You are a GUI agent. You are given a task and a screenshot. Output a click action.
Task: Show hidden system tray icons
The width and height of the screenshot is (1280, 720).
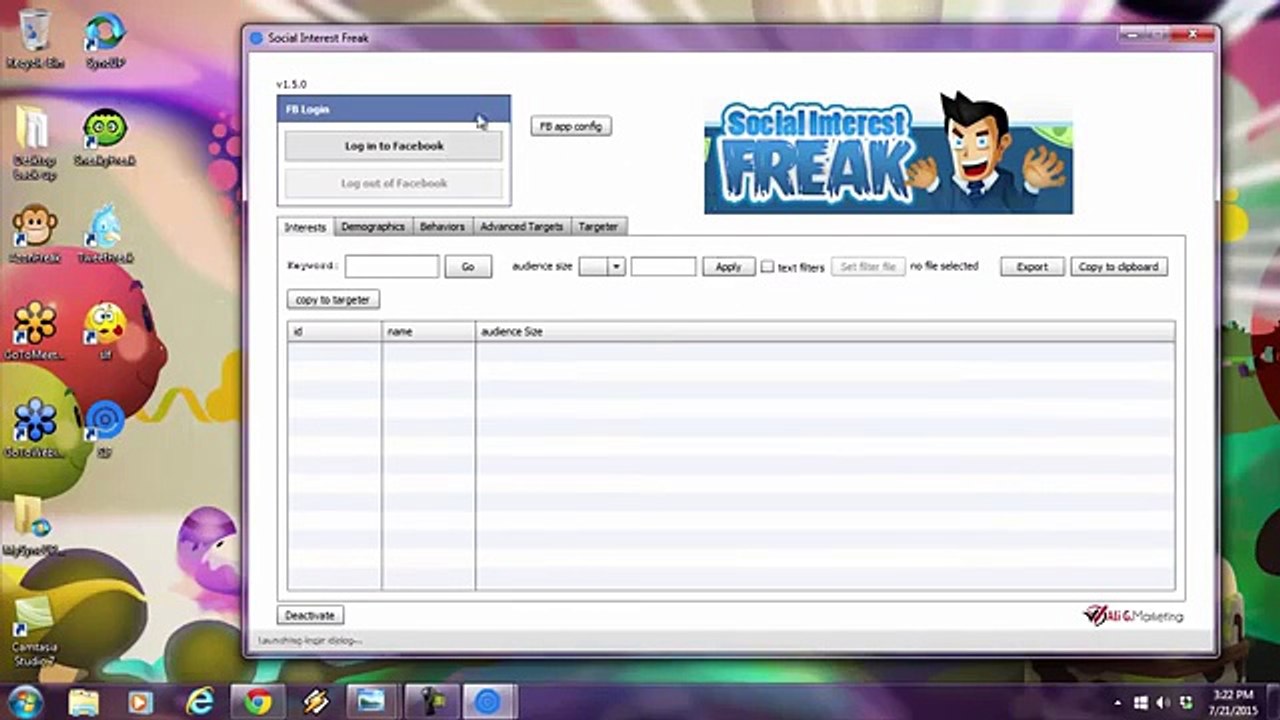[1117, 703]
